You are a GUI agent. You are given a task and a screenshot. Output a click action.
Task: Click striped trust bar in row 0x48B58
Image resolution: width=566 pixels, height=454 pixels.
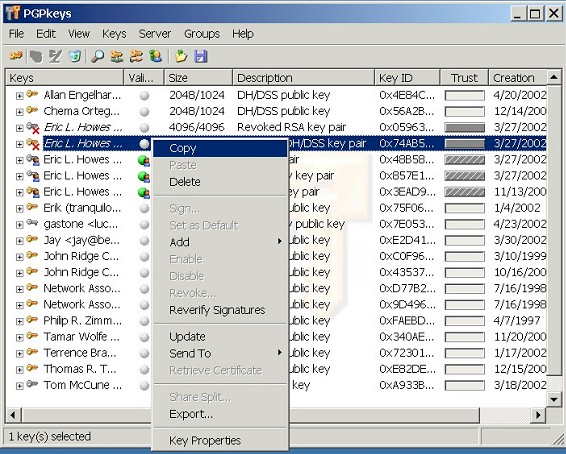pyautogui.click(x=465, y=160)
